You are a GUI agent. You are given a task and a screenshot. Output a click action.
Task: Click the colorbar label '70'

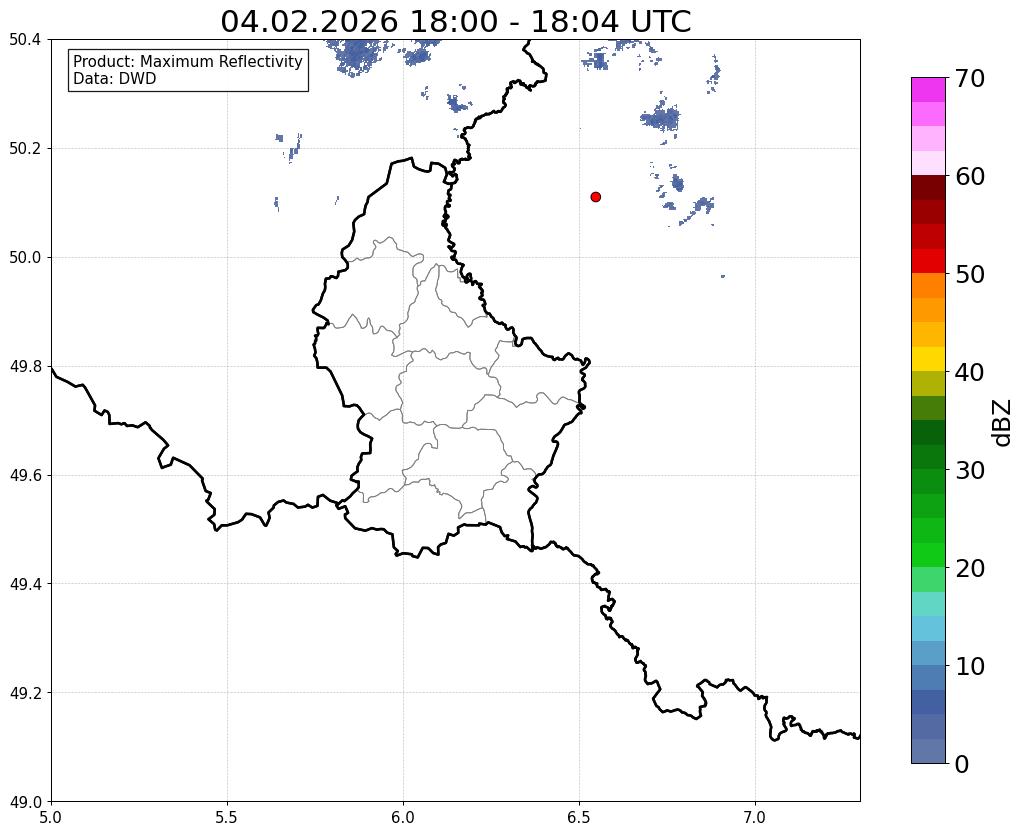[970, 78]
